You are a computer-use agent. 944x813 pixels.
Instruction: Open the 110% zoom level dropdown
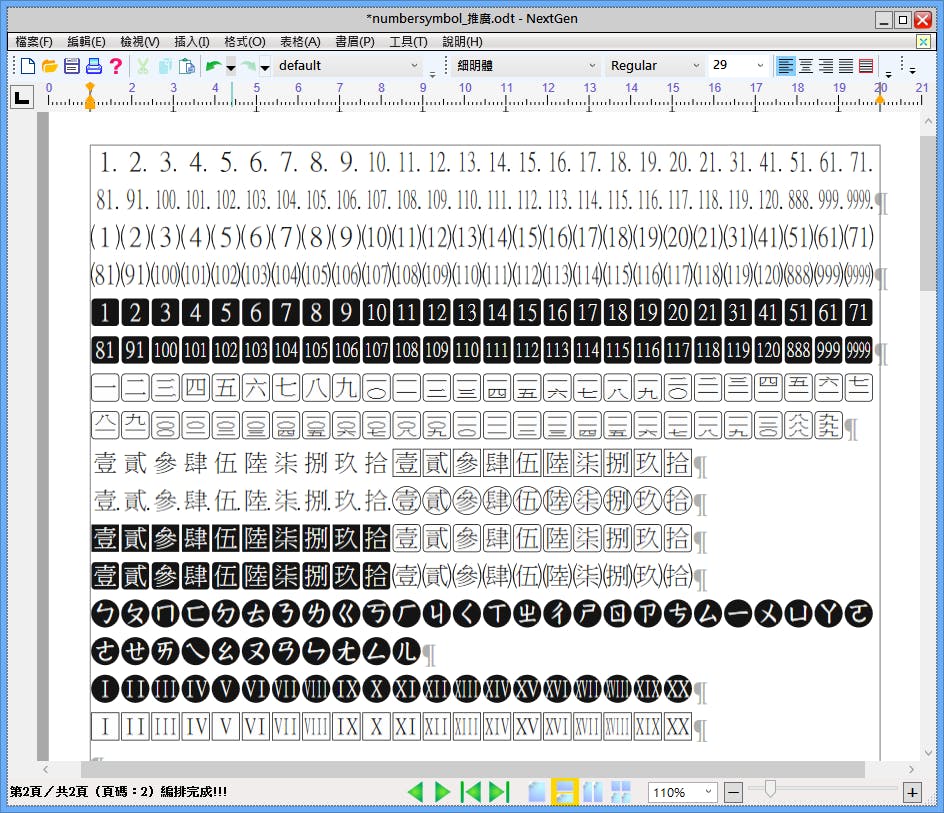(x=709, y=792)
